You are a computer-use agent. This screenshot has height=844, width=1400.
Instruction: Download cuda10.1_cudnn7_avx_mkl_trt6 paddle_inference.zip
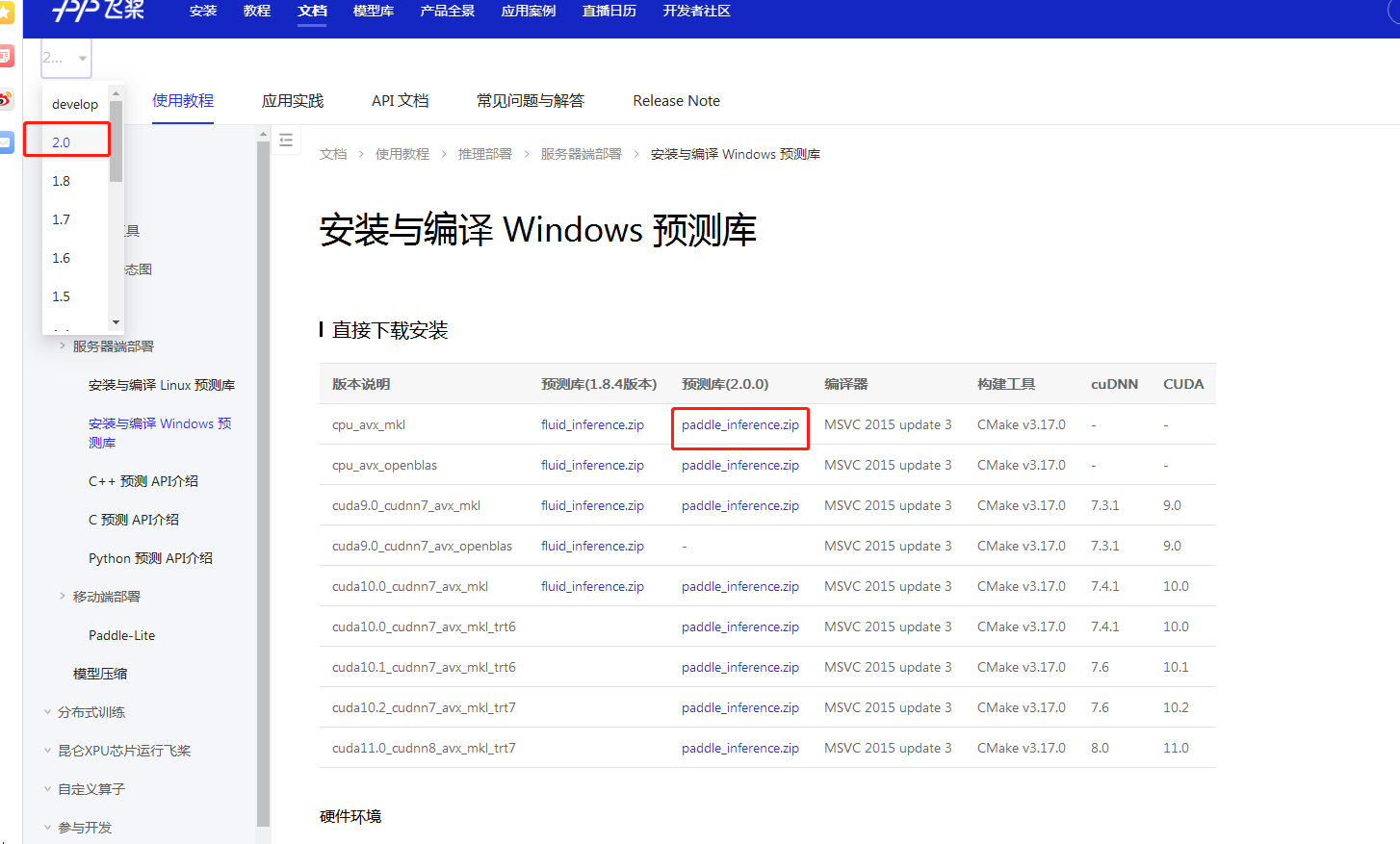tap(740, 667)
